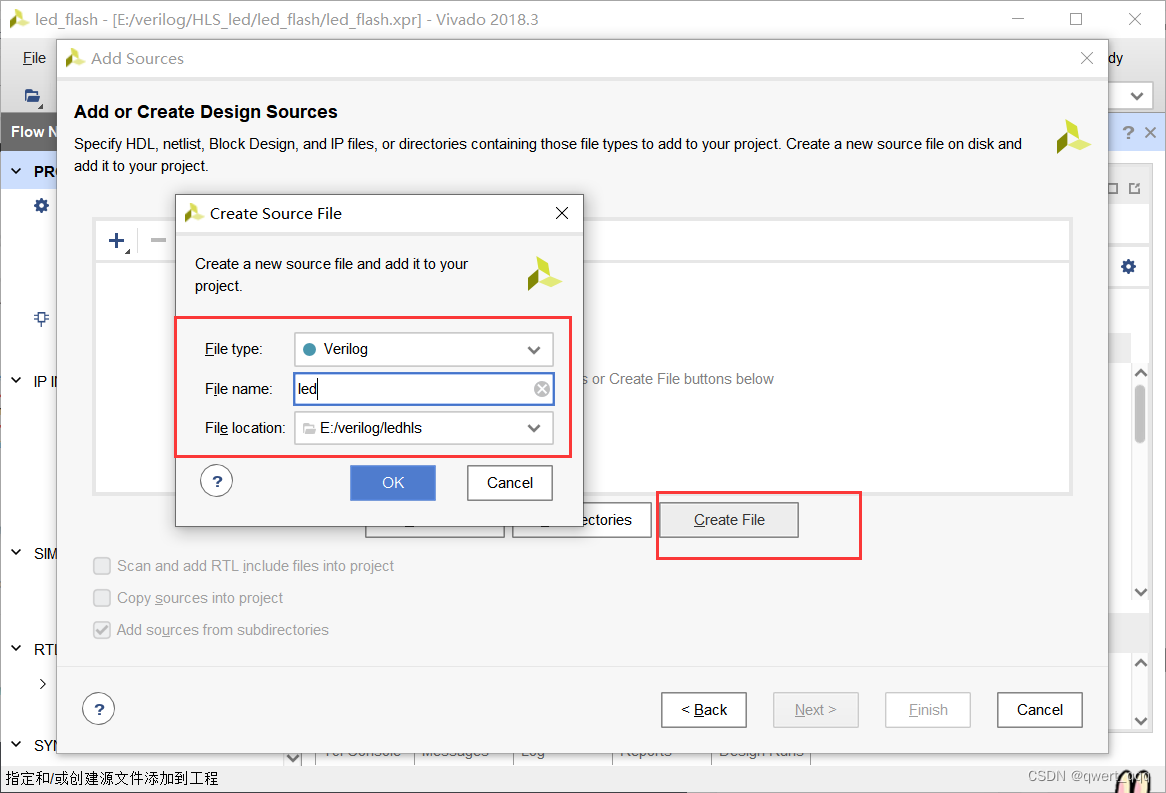Open help in Create Source File dialog
Viewport: 1166px width, 793px height.
pyautogui.click(x=216, y=481)
